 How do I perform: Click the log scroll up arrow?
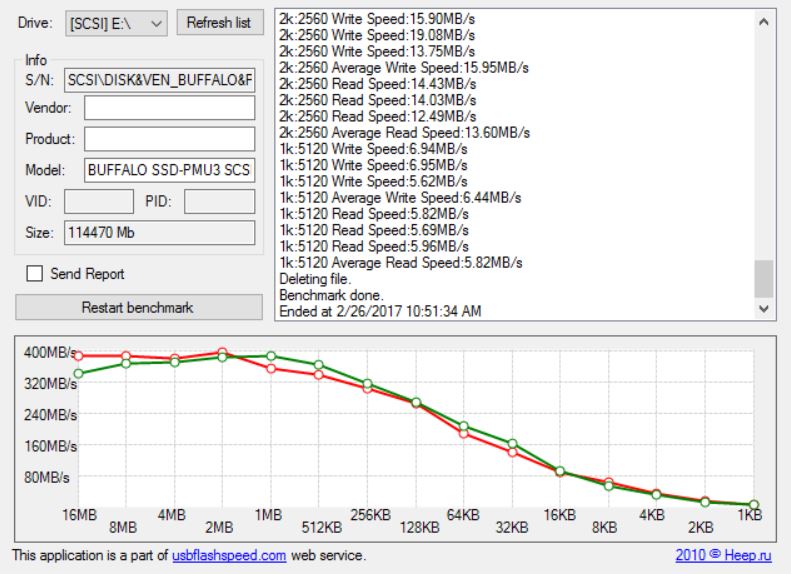pos(765,21)
